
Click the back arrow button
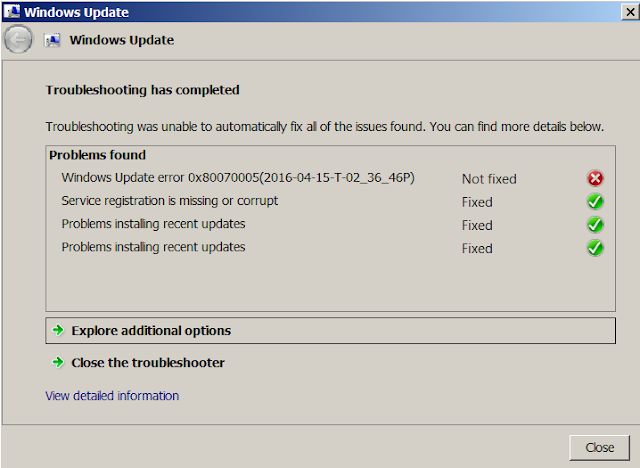(18, 40)
